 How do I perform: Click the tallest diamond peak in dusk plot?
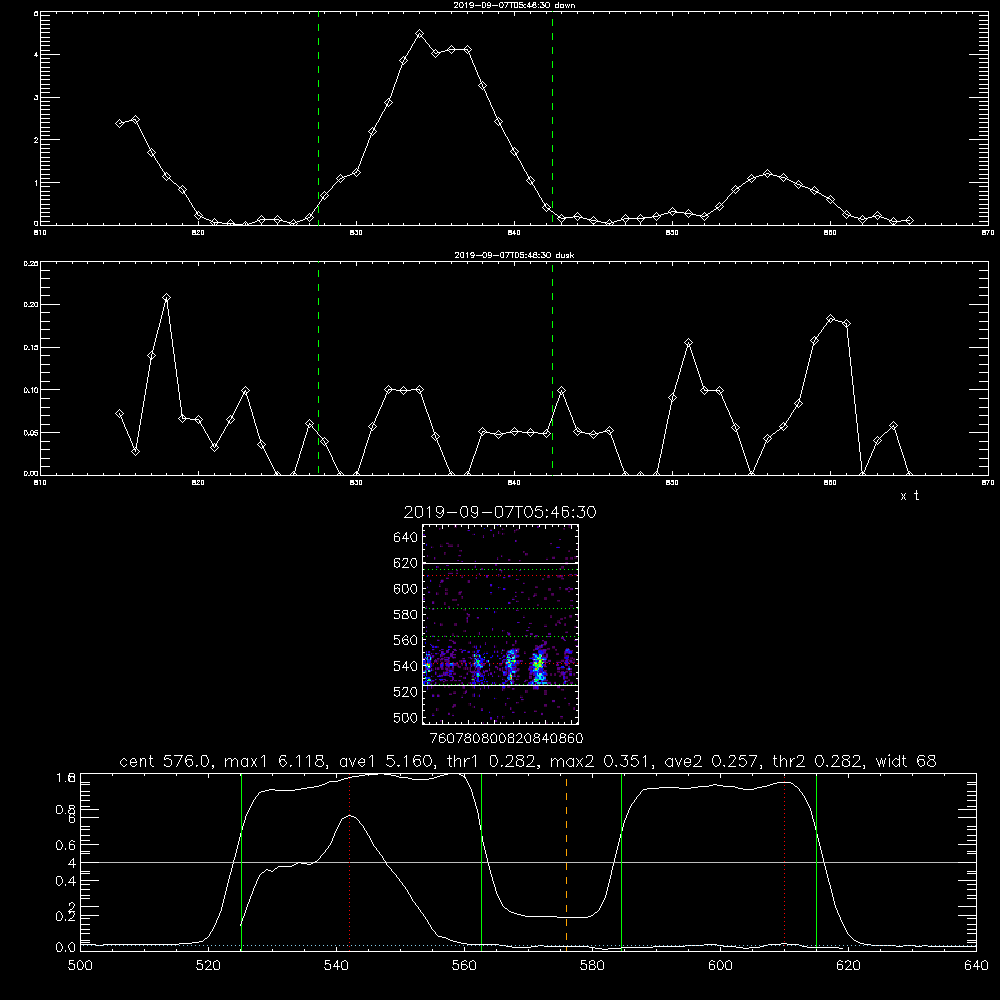point(166,298)
